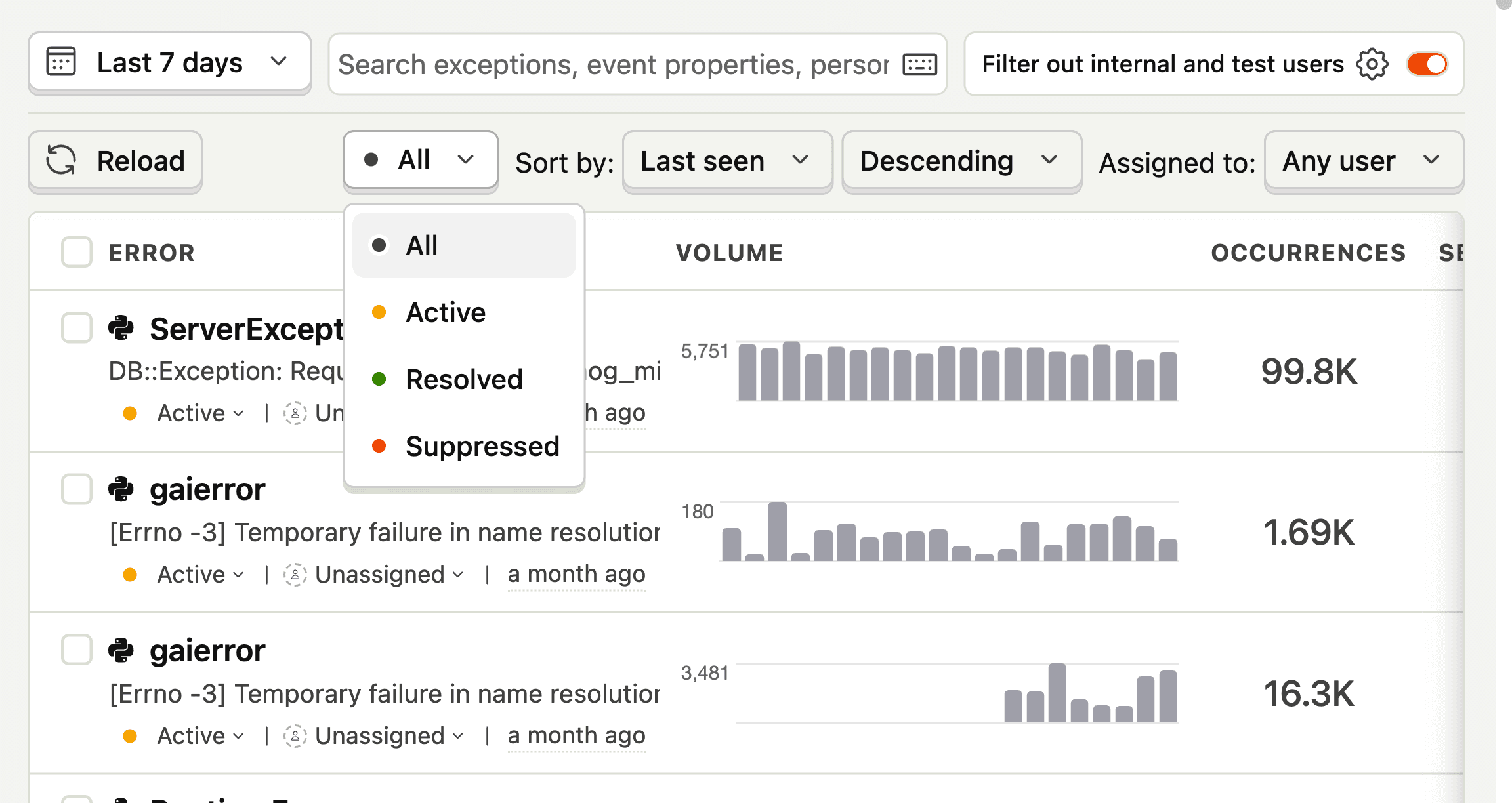Click orange status dot in ServerException row

click(130, 413)
